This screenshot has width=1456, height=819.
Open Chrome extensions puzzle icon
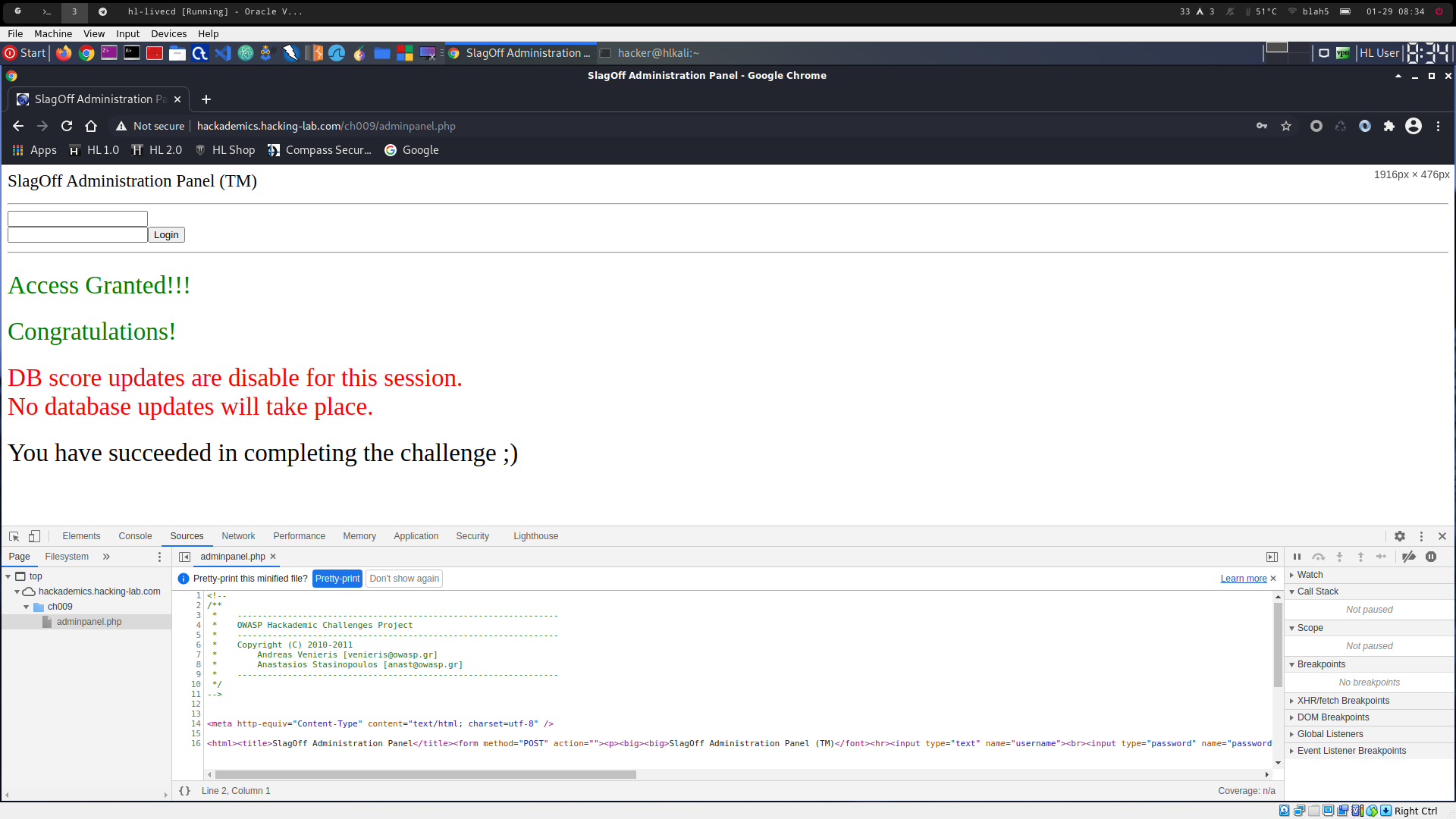[x=1389, y=126]
